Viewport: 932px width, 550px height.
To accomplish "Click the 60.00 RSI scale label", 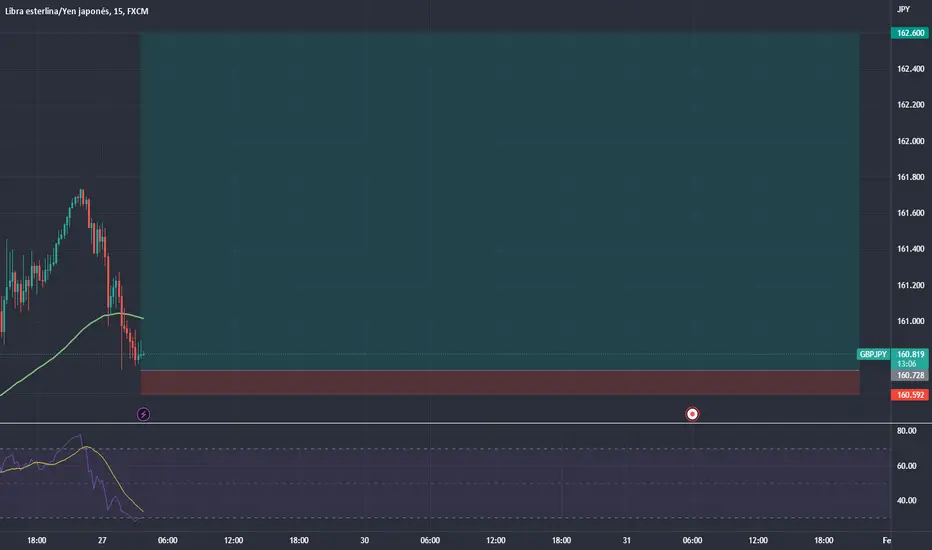I will coord(906,466).
